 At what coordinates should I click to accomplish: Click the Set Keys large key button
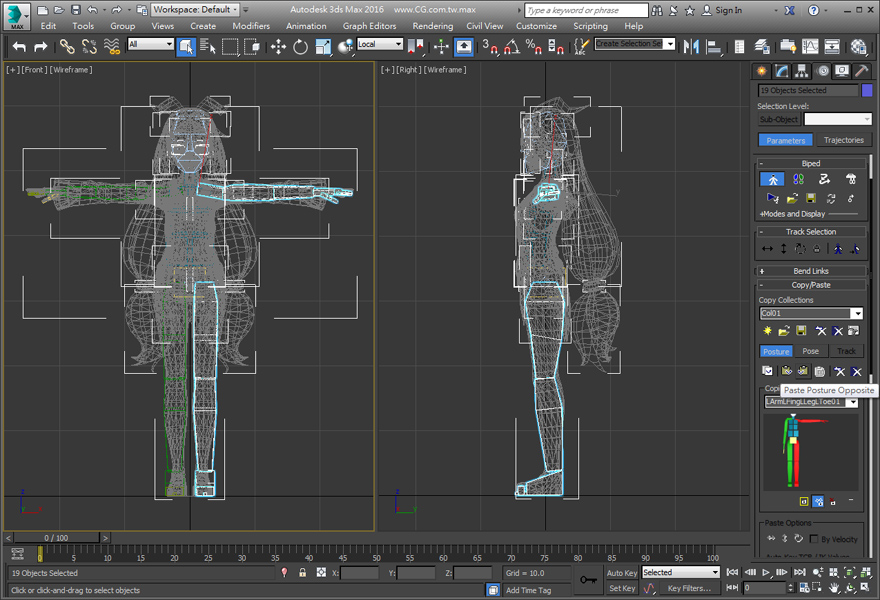coord(588,580)
